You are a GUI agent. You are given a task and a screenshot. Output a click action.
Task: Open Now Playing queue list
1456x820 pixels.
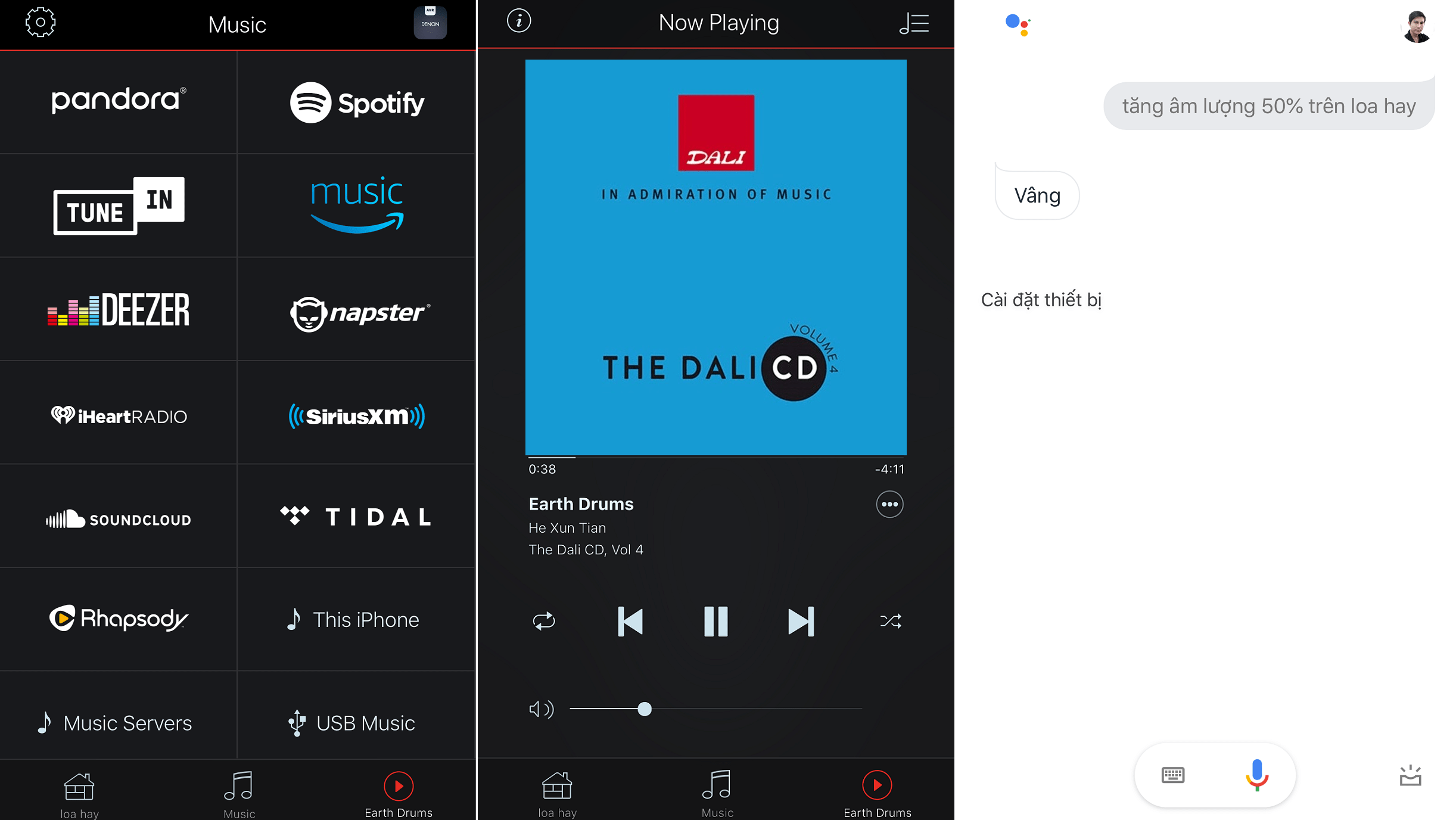coord(912,22)
